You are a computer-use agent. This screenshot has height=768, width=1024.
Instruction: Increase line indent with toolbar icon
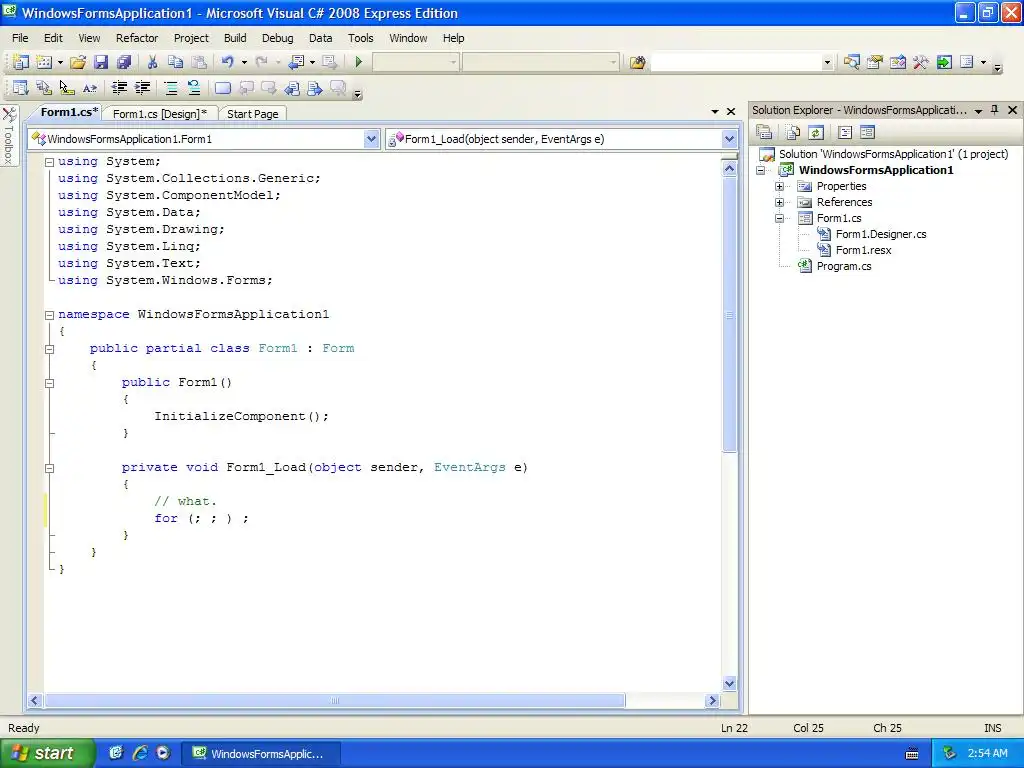pyautogui.click(x=142, y=88)
